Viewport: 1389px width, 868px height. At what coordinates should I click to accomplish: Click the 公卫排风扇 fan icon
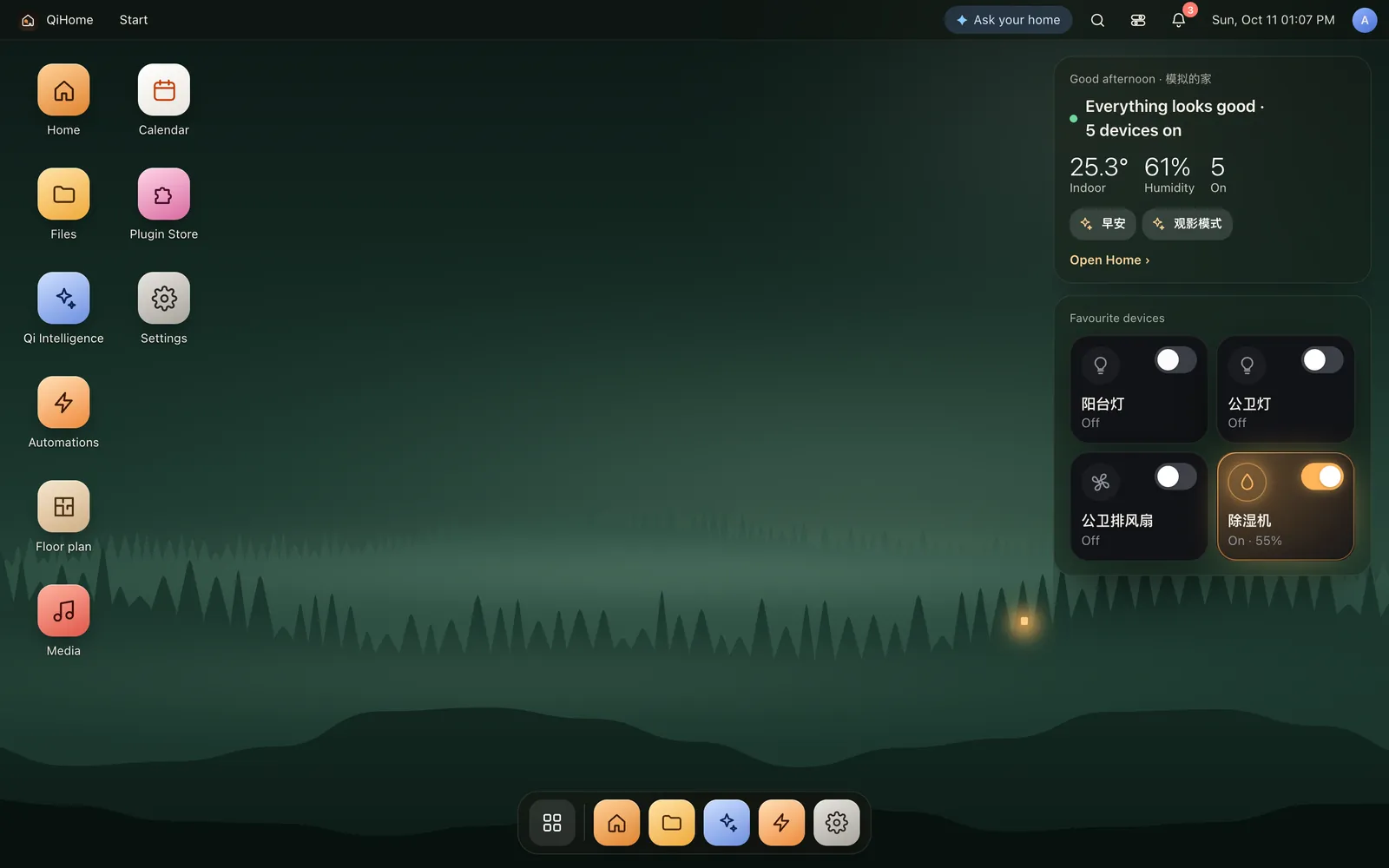[1100, 482]
